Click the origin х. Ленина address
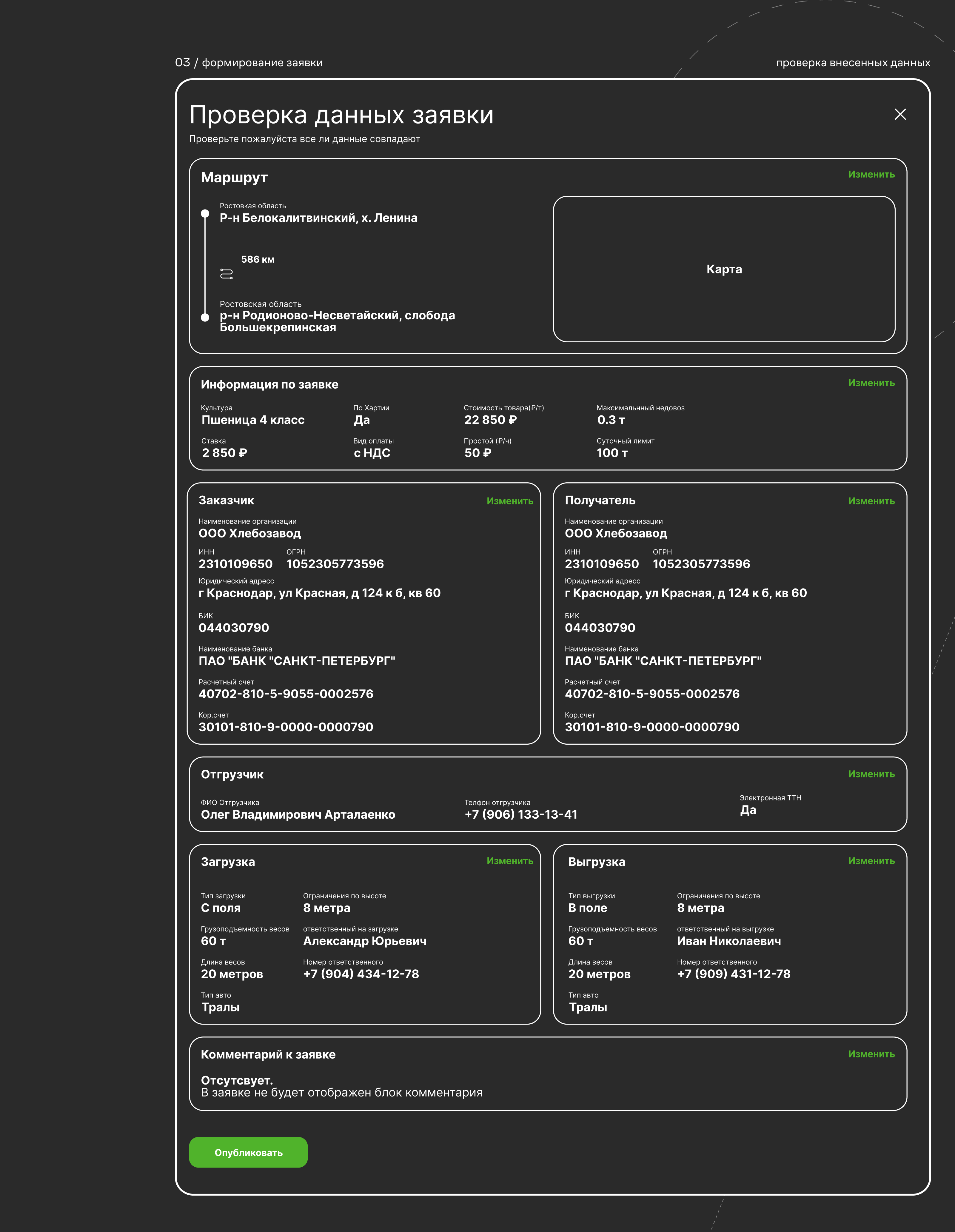 click(x=318, y=218)
